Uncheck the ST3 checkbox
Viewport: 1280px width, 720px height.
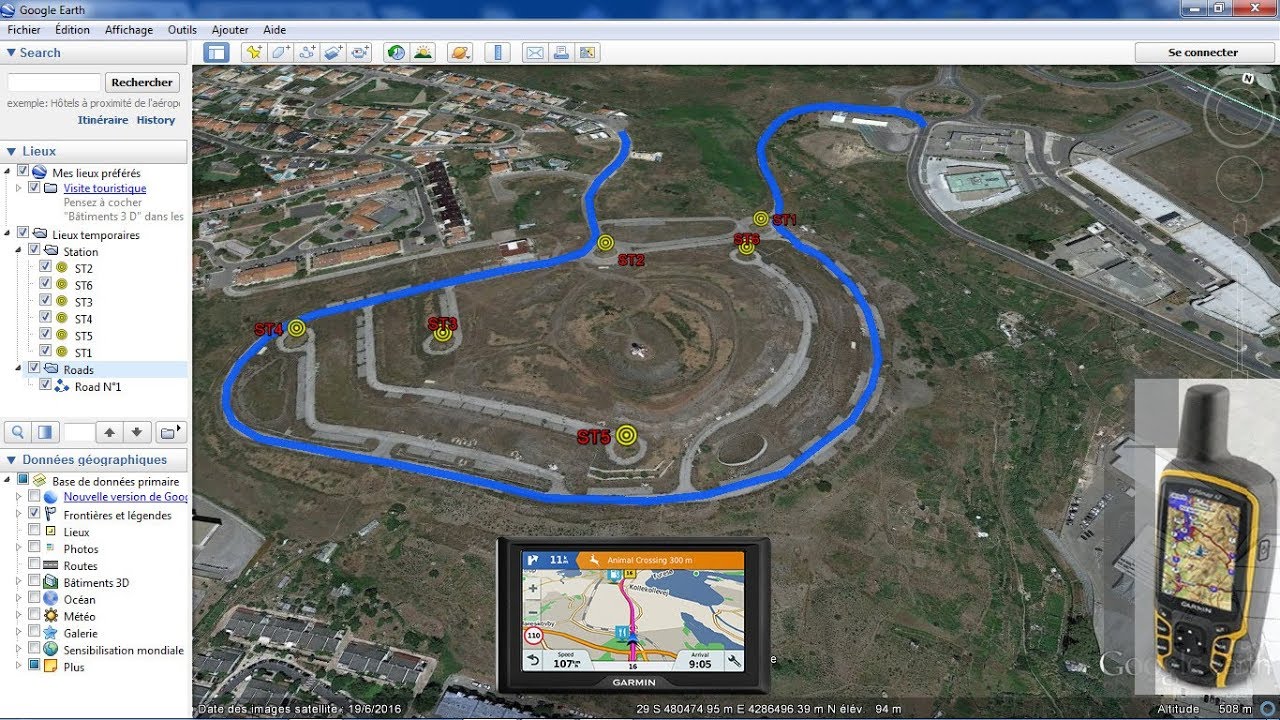coord(45,302)
